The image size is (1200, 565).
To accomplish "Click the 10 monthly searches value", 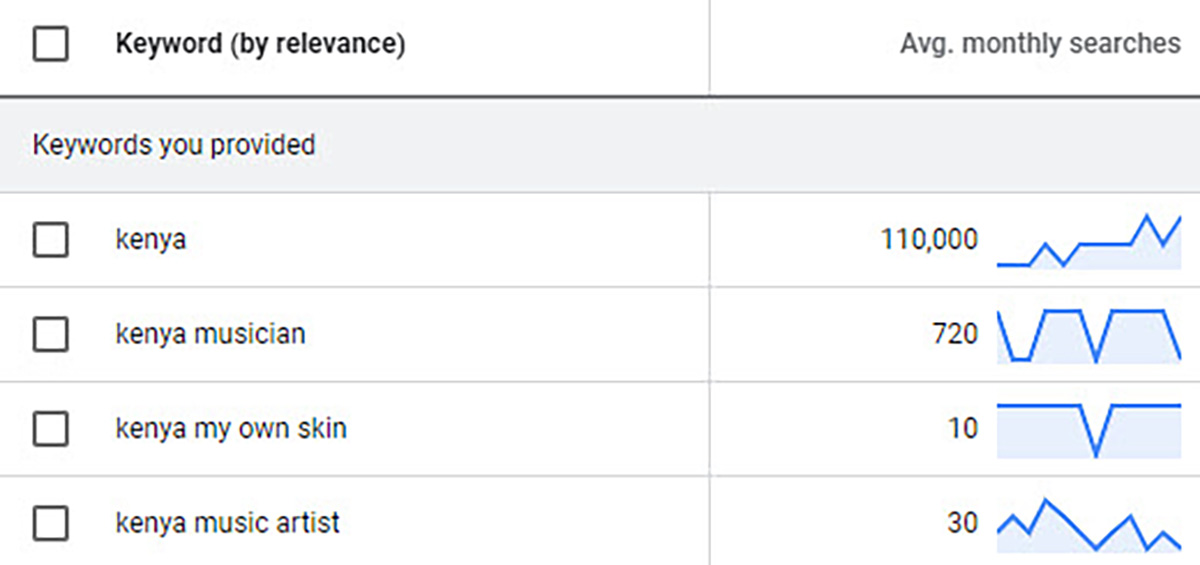I will tap(962, 429).
